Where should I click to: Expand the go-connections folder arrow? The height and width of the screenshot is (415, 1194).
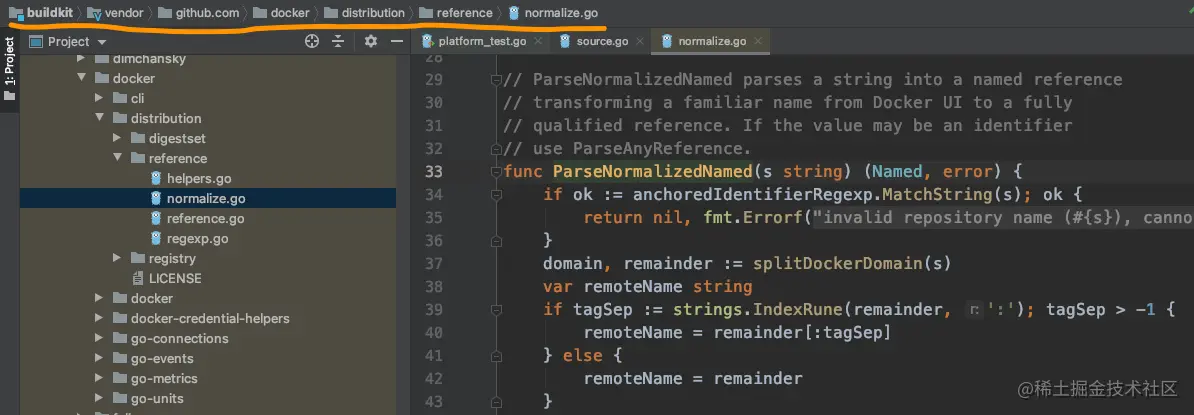click(99, 339)
